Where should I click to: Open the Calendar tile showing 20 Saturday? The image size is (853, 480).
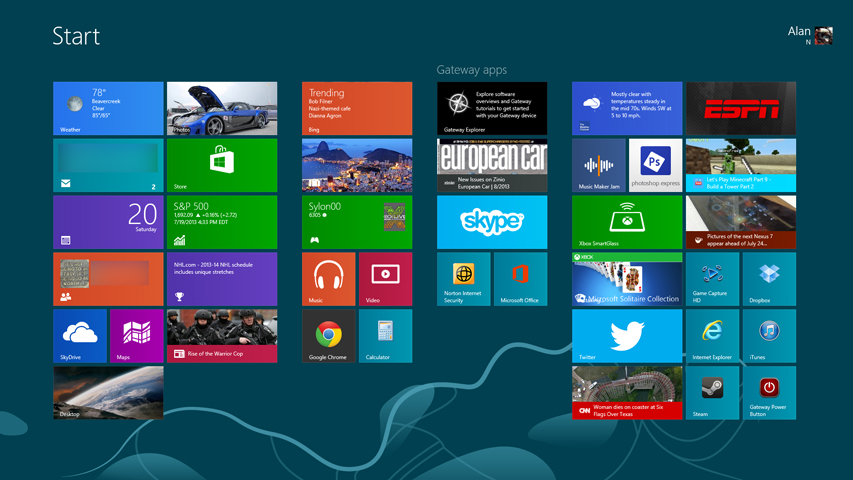pos(108,222)
